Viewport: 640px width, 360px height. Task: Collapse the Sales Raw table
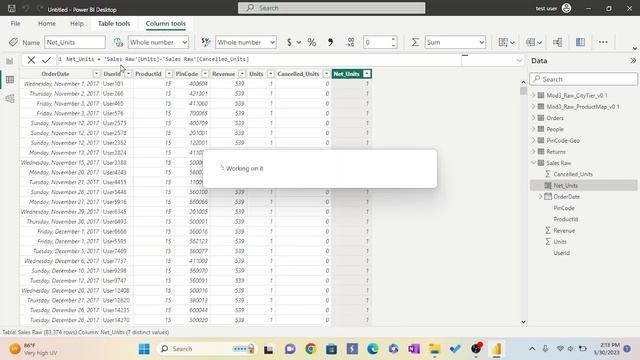533,163
